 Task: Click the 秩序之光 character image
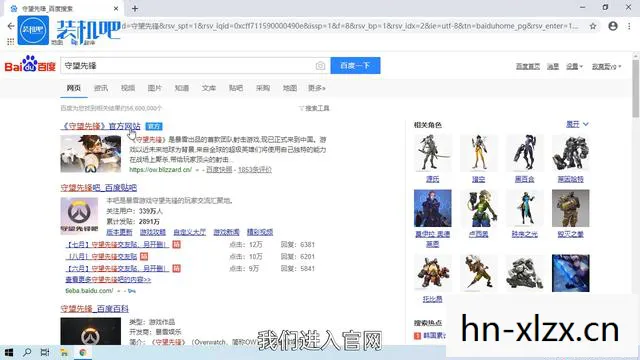pos(524,208)
